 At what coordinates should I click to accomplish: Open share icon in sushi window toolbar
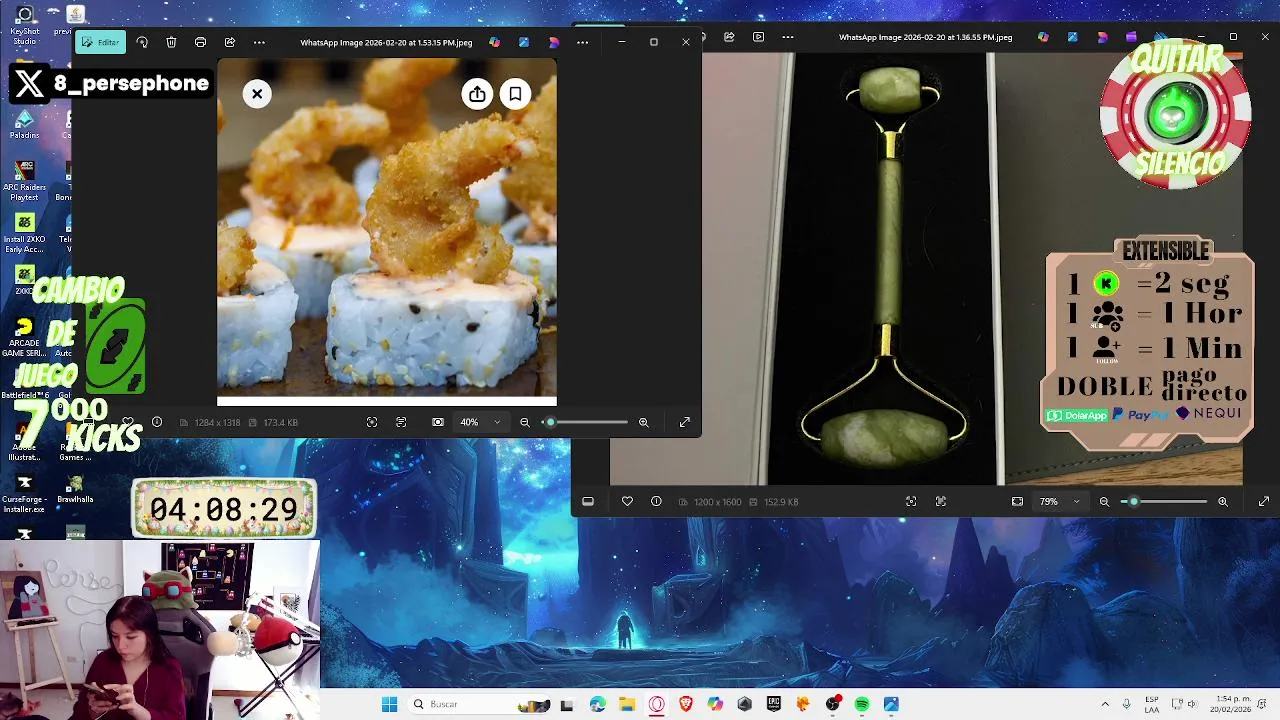tap(230, 42)
